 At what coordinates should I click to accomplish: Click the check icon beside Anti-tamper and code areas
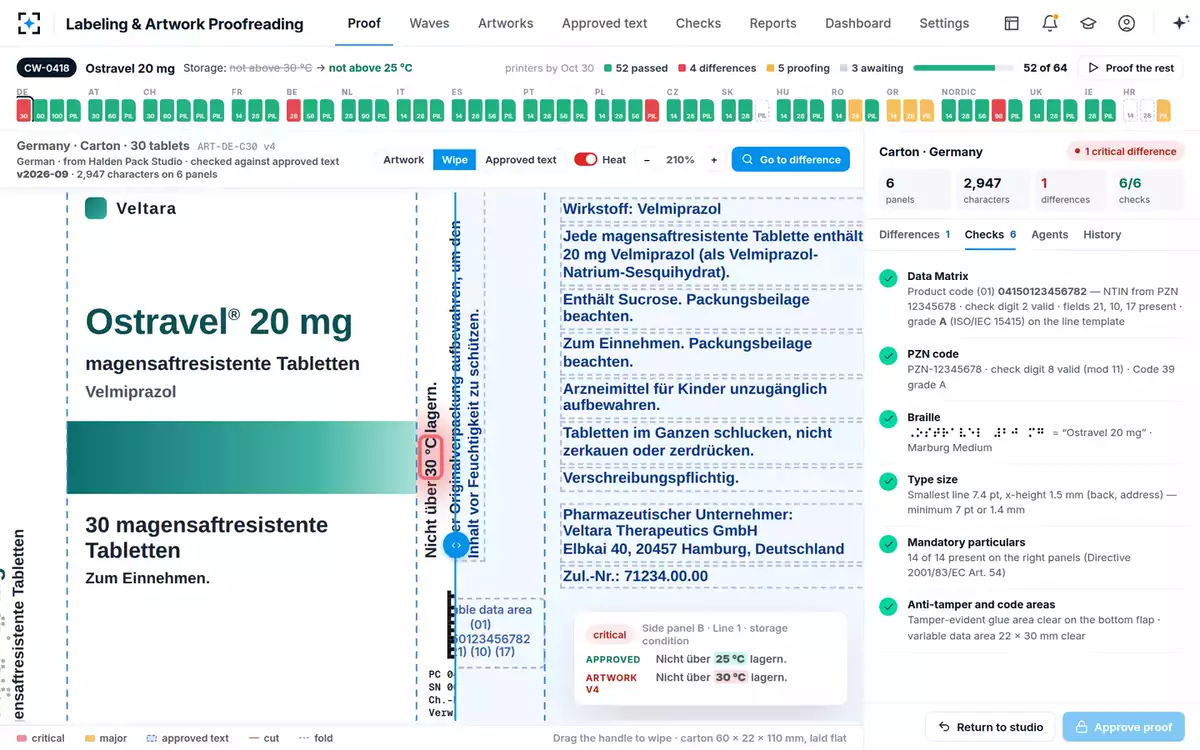pyautogui.click(x=888, y=606)
